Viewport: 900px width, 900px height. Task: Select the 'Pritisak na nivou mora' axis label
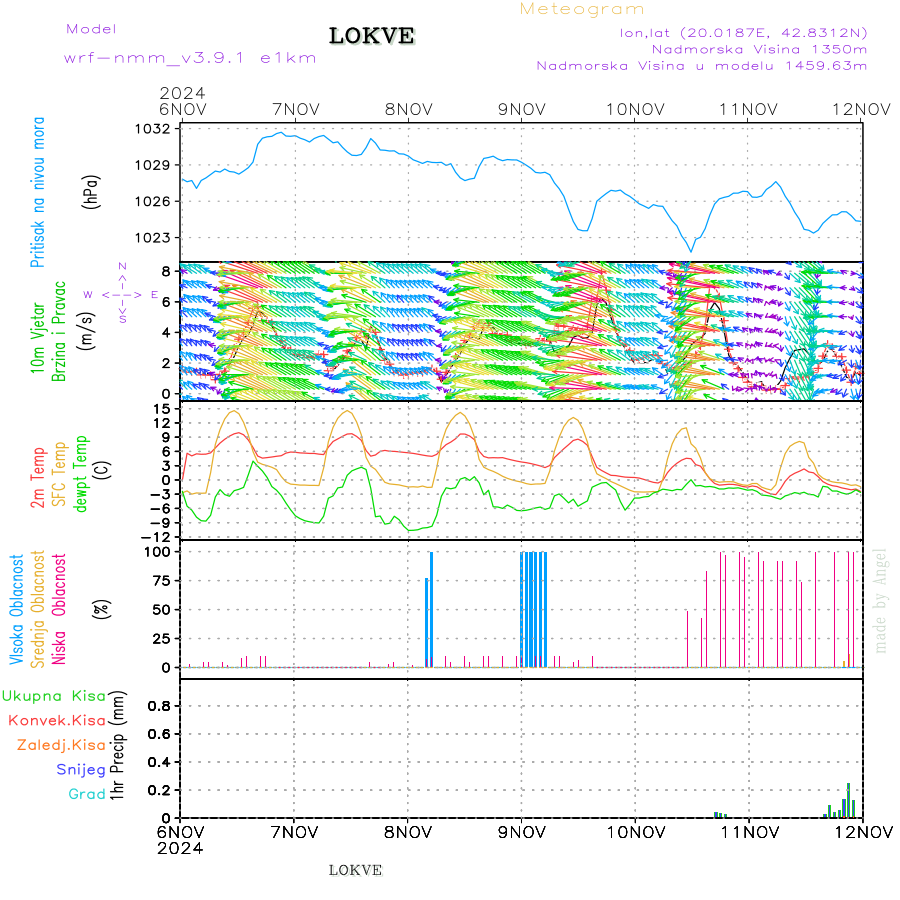pos(37,192)
